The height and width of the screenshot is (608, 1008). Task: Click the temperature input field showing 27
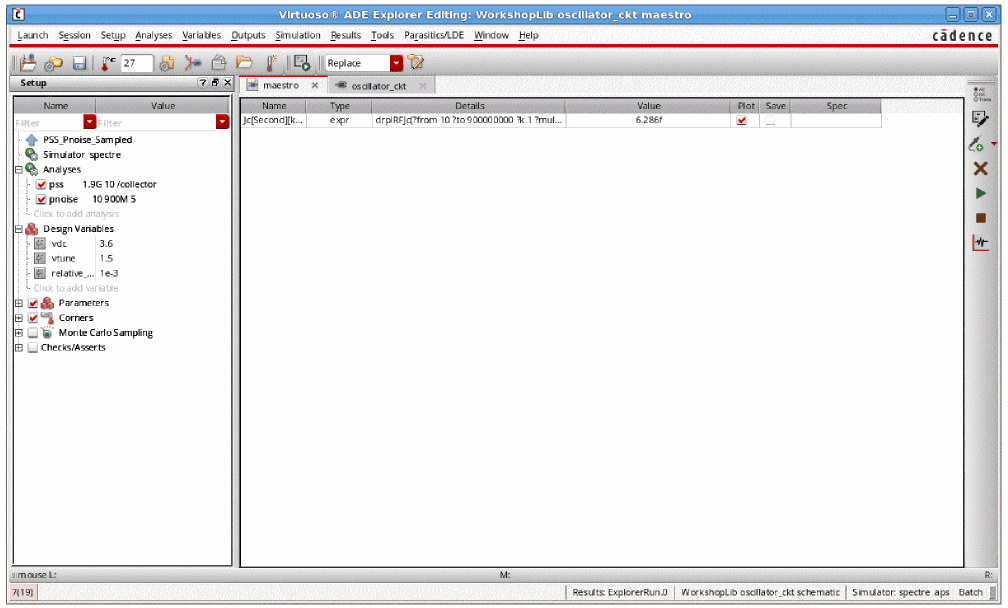137,63
